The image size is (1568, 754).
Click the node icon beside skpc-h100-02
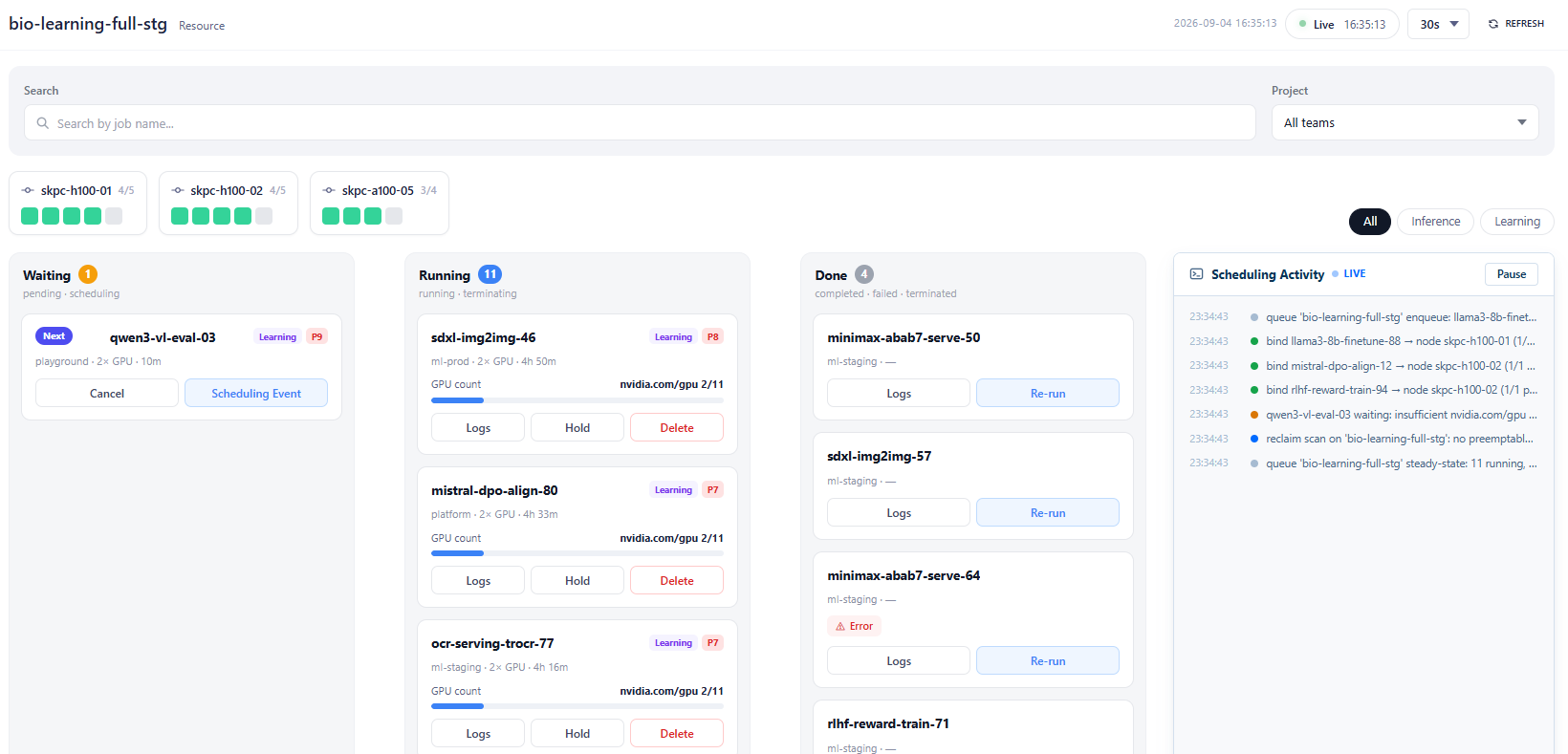[x=178, y=190]
